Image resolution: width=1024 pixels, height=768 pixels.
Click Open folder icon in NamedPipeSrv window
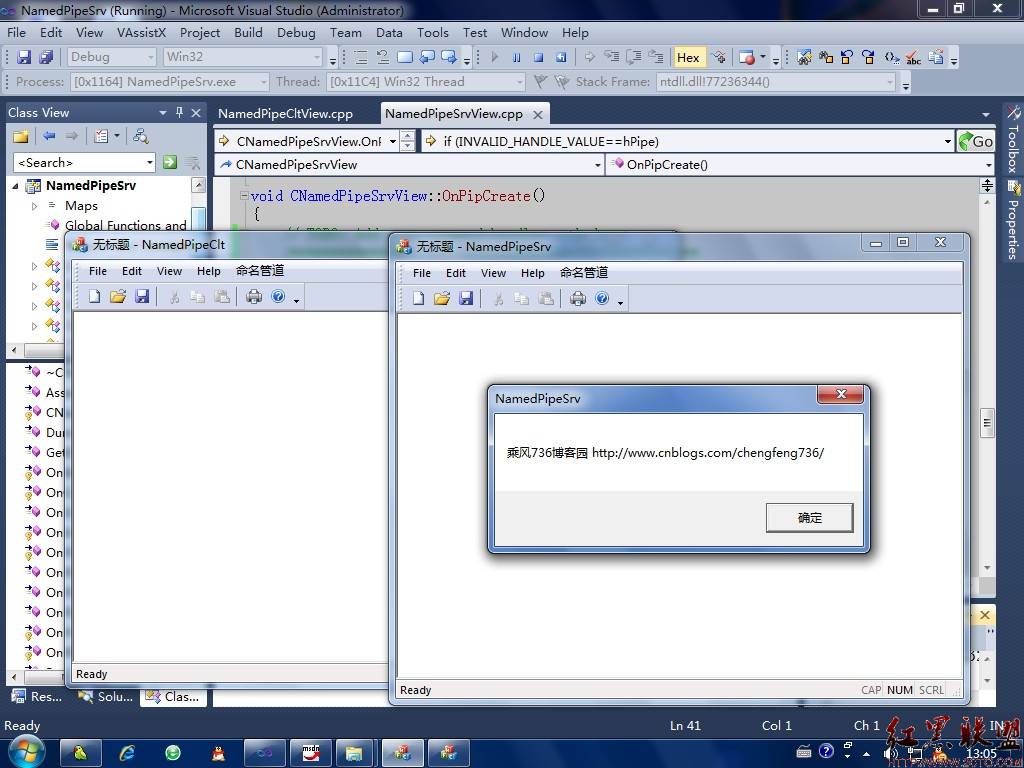442,298
